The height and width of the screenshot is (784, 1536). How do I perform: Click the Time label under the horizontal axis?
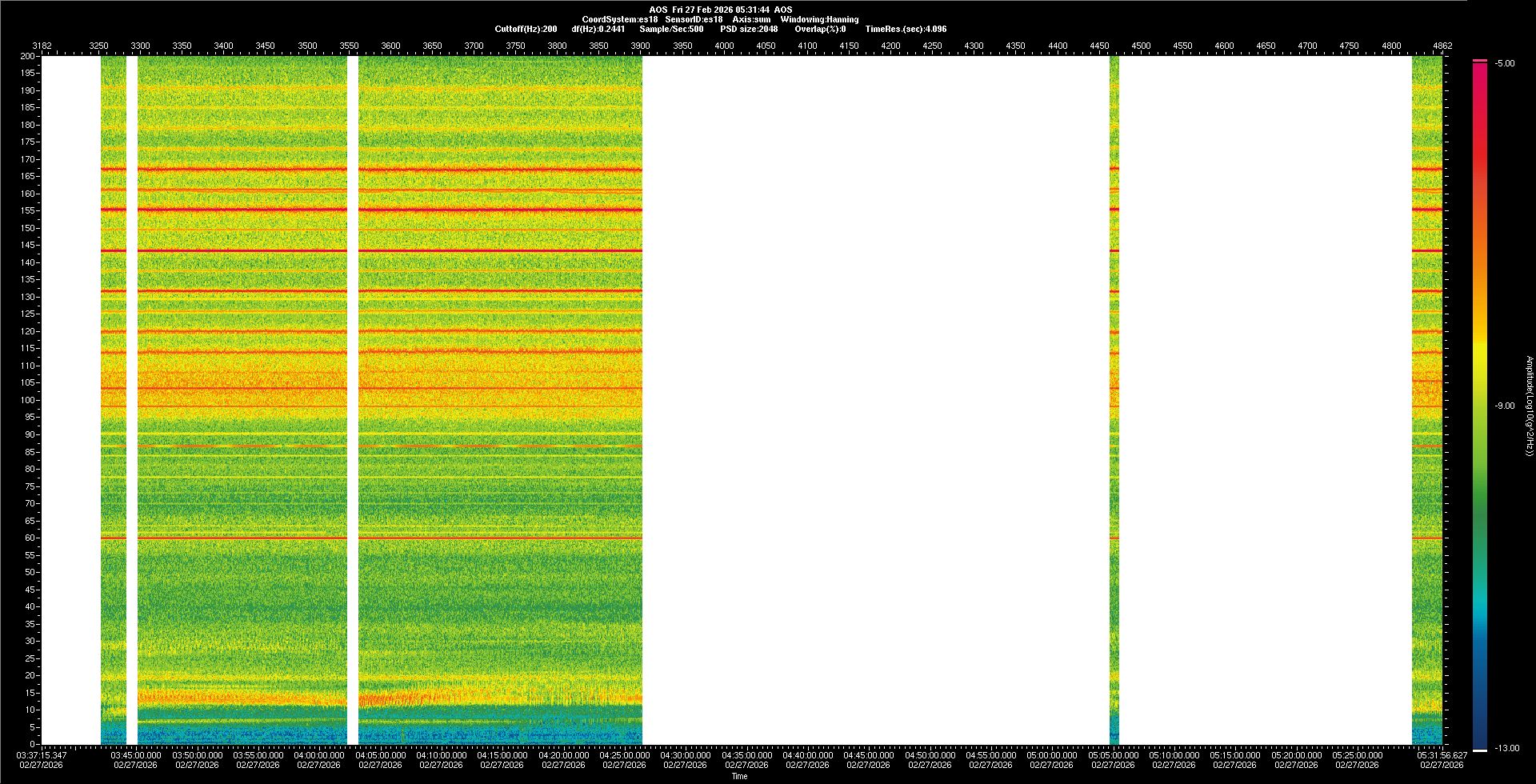[739, 776]
